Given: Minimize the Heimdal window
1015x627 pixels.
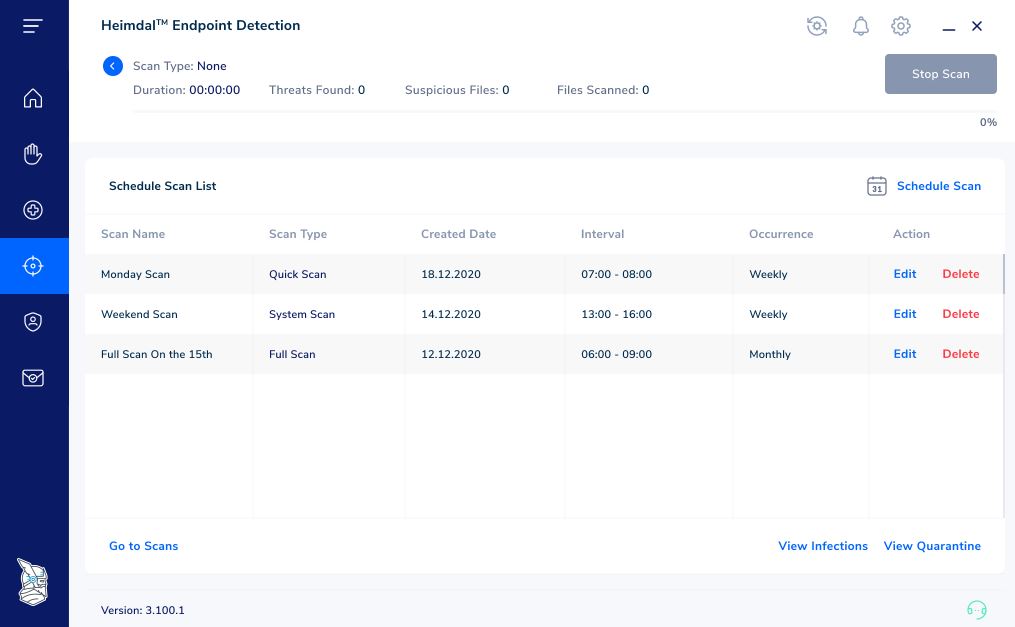Looking at the screenshot, I should [x=949, y=30].
